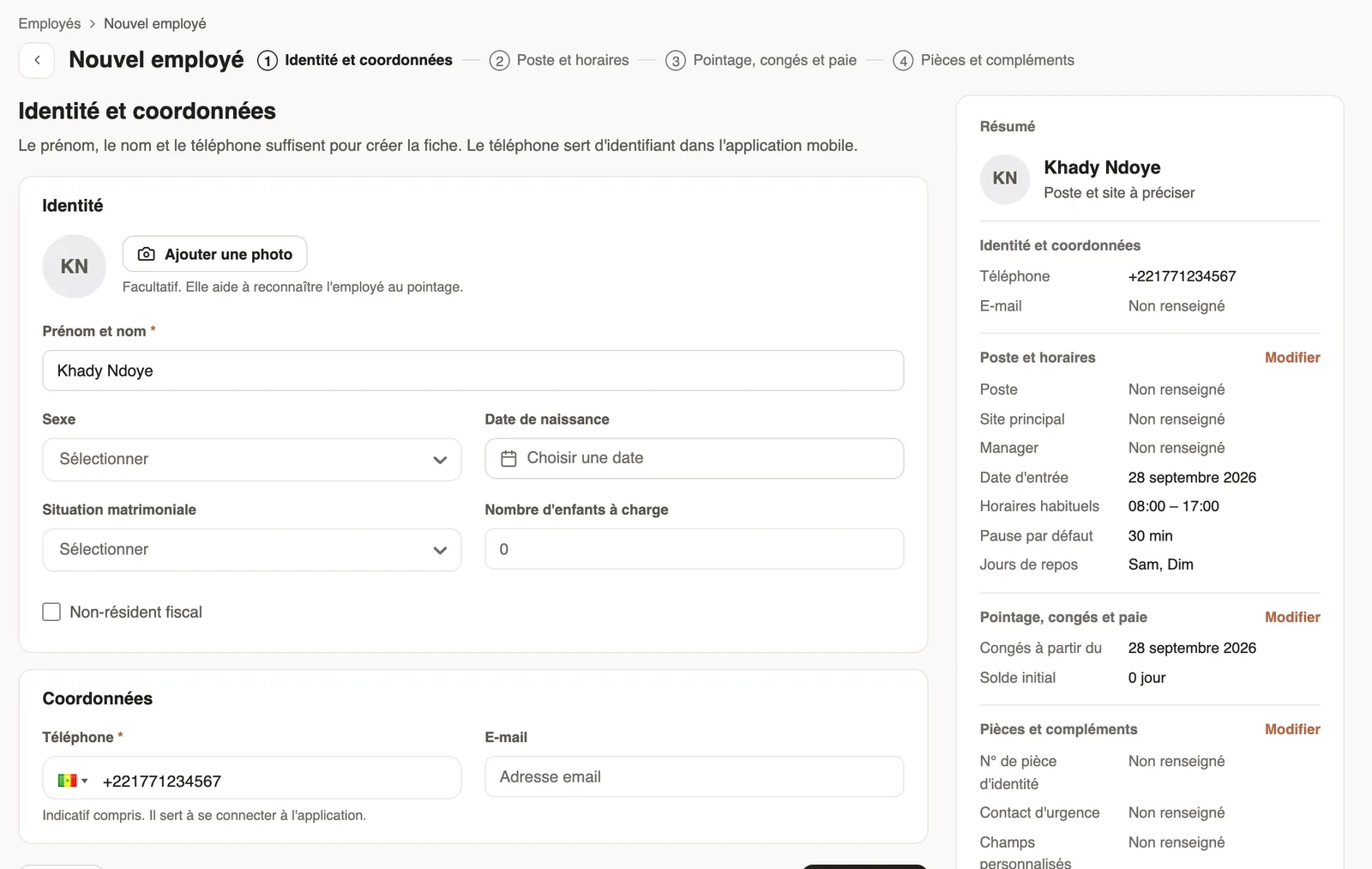The width and height of the screenshot is (1372, 869).
Task: Tick the Non-résident fiscal checkbox
Action: coord(51,612)
